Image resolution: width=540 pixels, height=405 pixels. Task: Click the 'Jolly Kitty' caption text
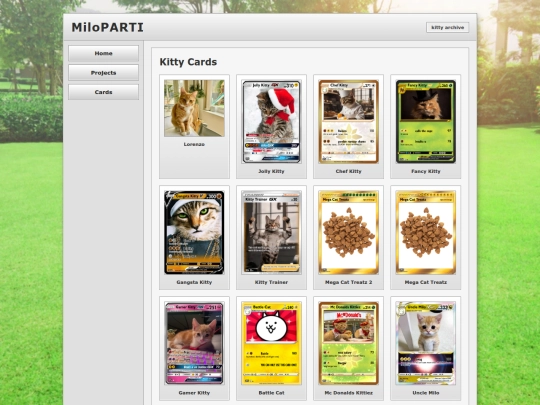coord(271,171)
